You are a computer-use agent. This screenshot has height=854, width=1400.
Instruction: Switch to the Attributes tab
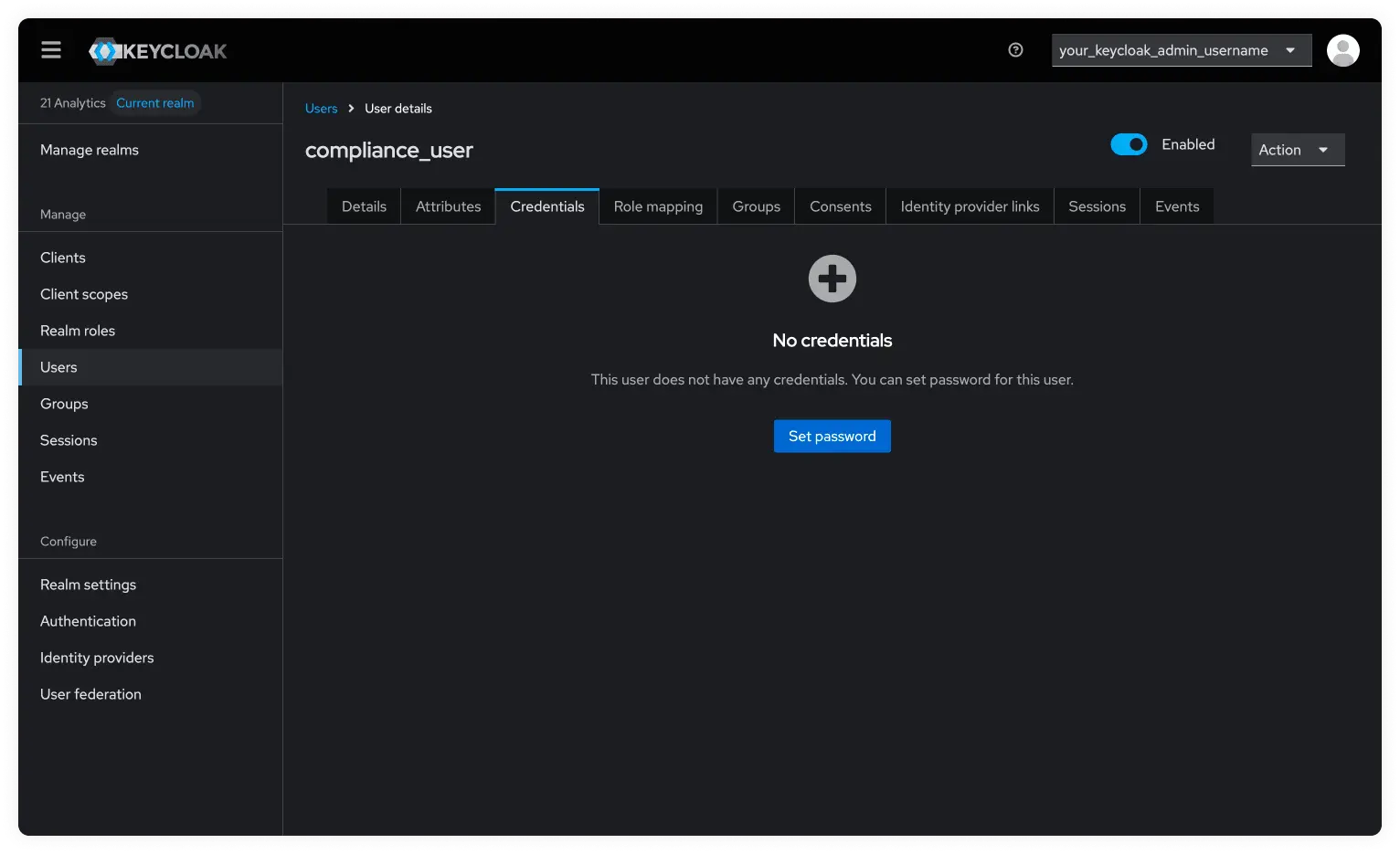pyautogui.click(x=448, y=206)
